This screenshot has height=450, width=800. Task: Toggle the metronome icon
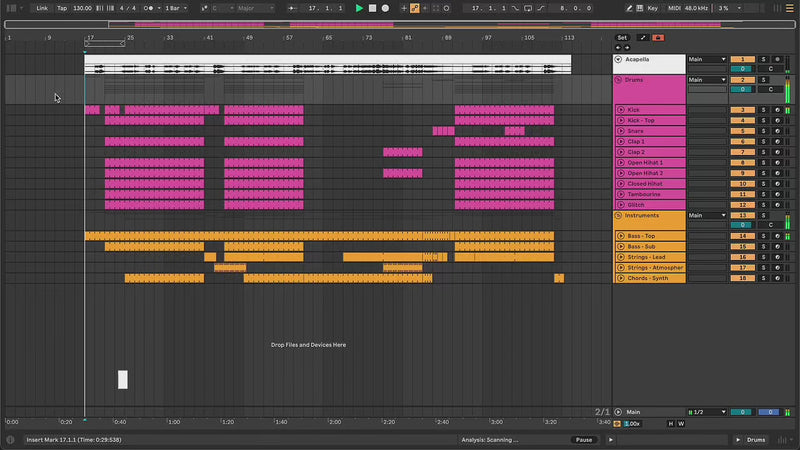click(x=149, y=8)
